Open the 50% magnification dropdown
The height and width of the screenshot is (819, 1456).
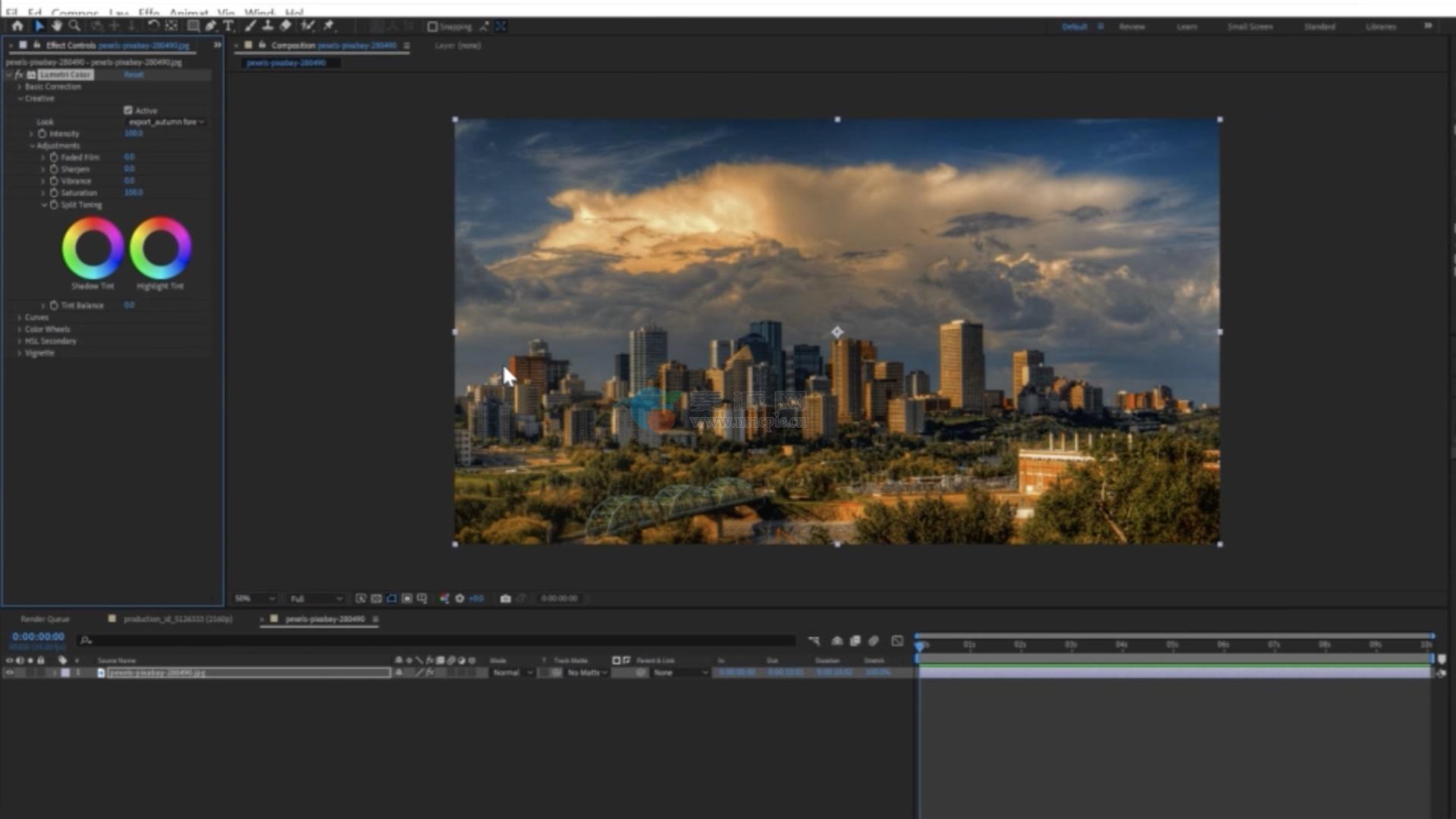point(254,598)
